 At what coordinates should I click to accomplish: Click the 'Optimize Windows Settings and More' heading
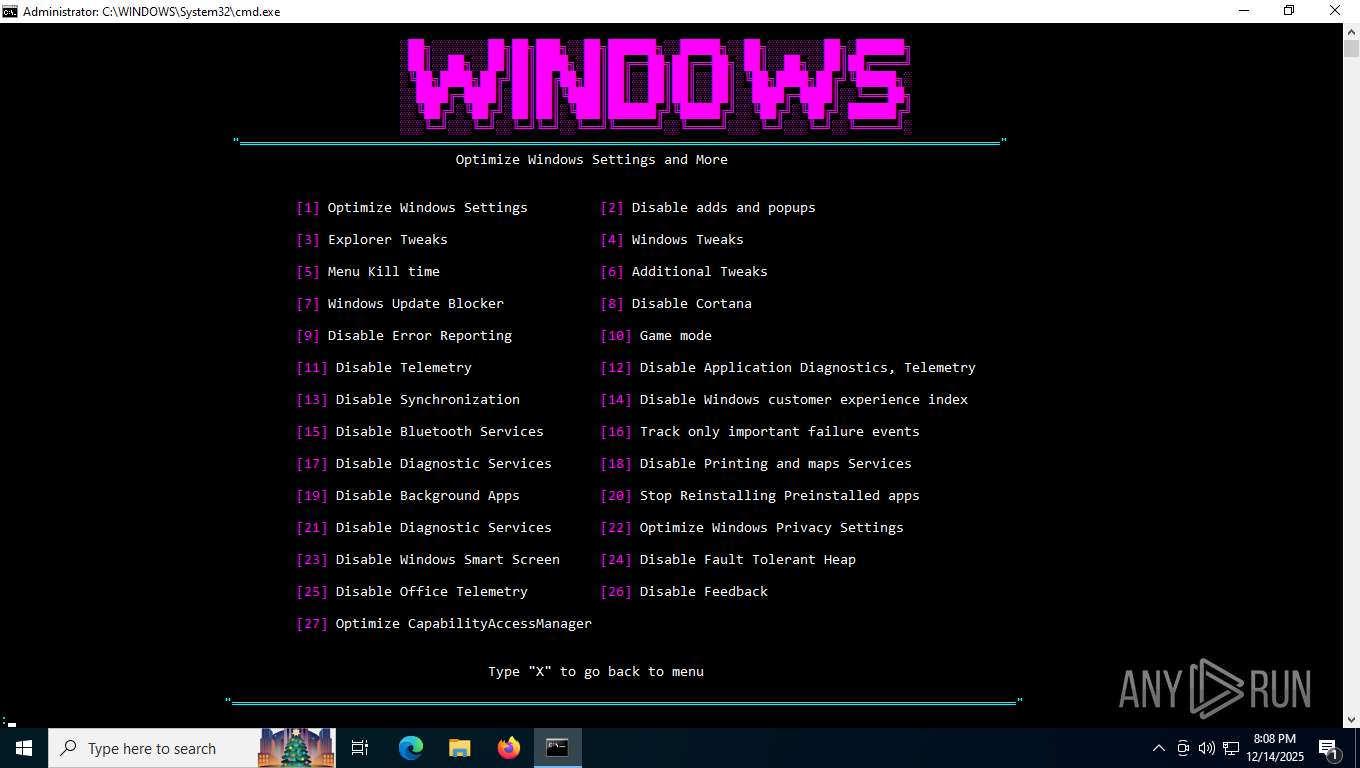tap(592, 160)
